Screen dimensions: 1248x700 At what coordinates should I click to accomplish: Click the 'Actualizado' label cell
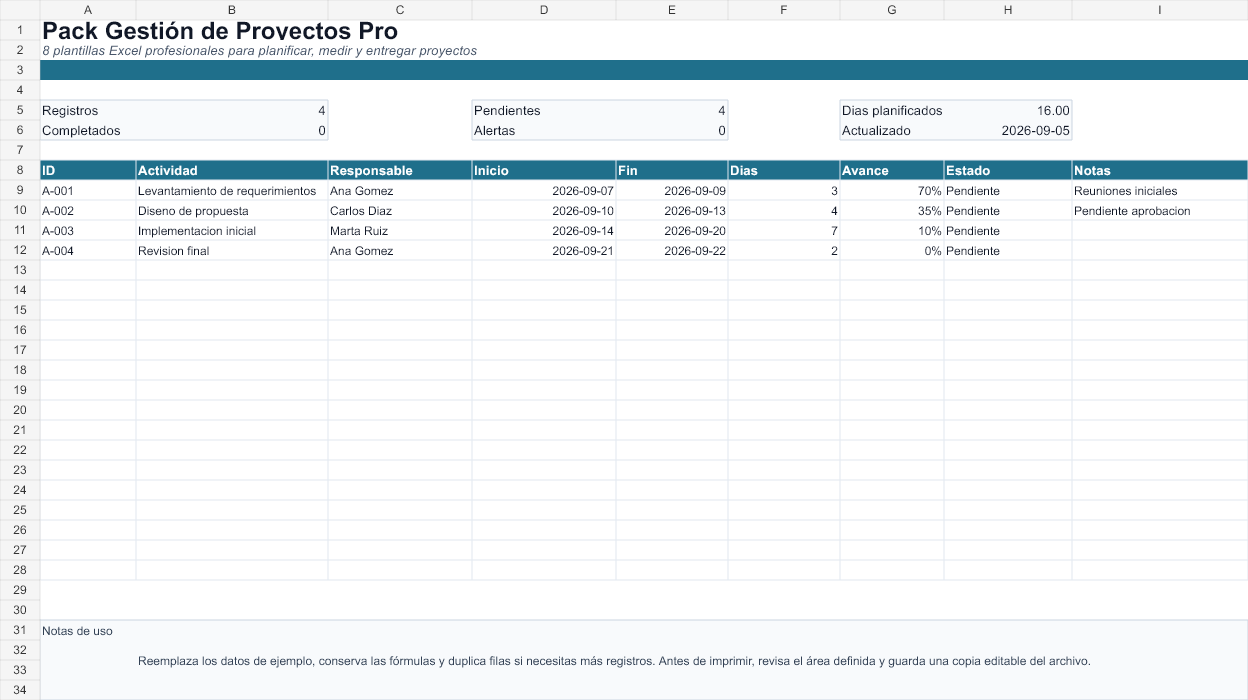[892, 130]
